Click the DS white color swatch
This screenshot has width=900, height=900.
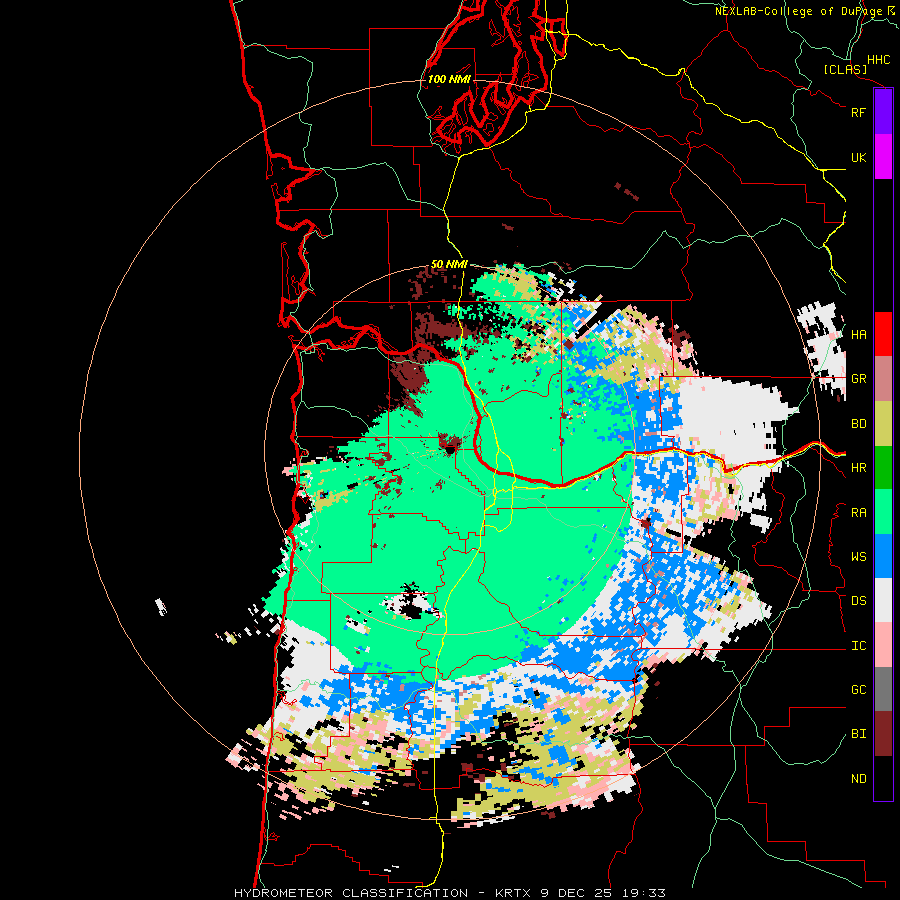[x=883, y=600]
